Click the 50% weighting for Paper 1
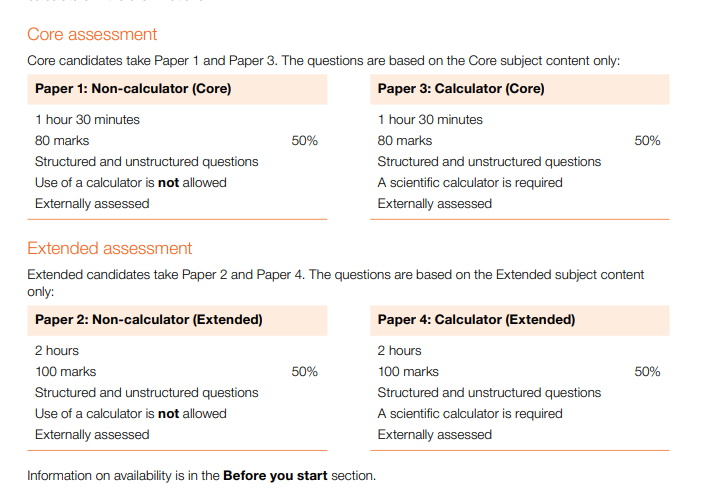The image size is (706, 504). (x=305, y=141)
